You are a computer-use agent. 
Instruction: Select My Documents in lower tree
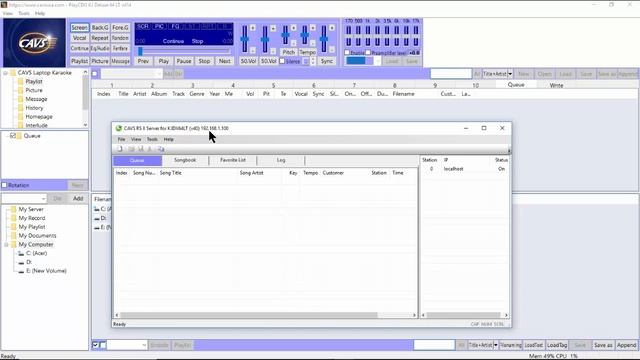click(x=37, y=236)
